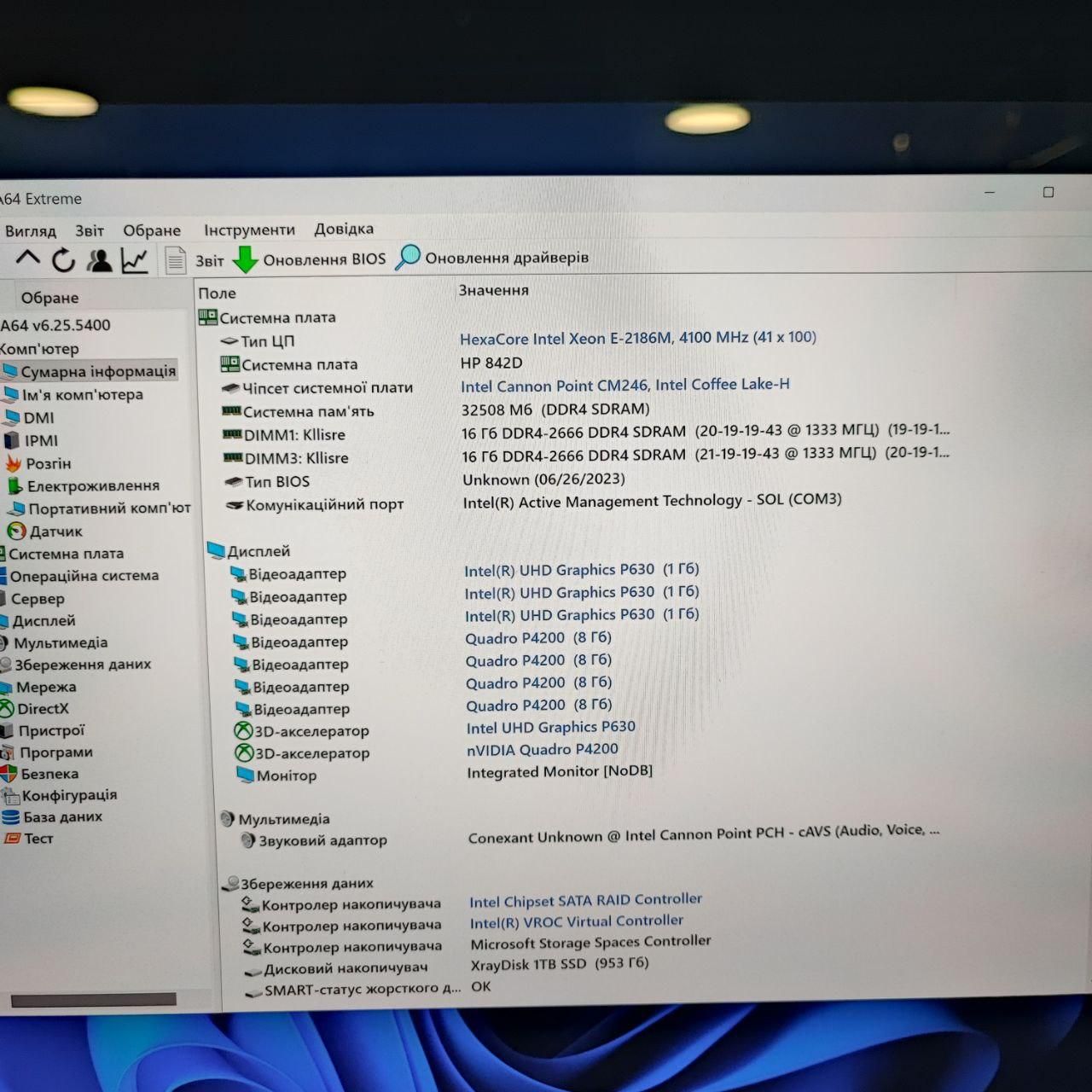Click the DirectX Xbox-style icon

tap(7, 708)
